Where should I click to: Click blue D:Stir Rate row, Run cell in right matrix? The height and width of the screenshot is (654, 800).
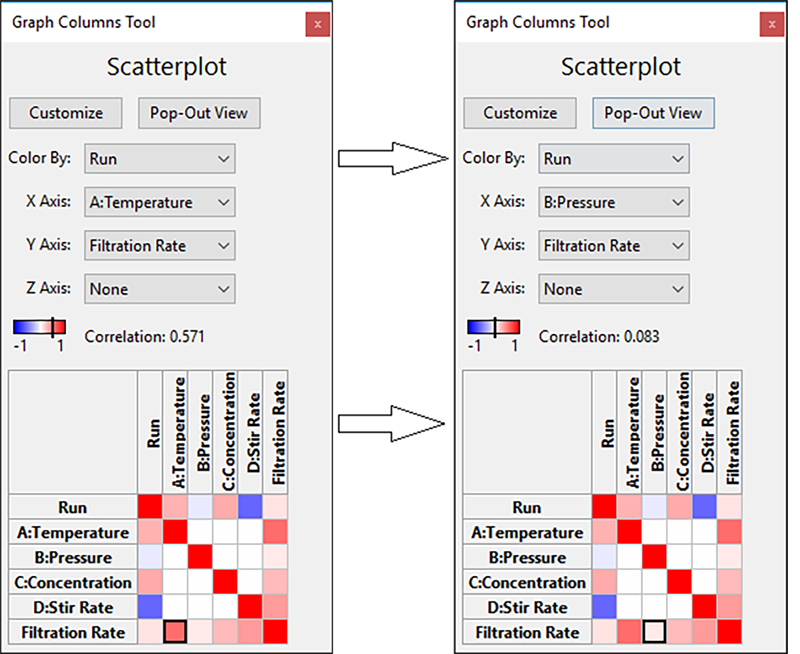604,607
